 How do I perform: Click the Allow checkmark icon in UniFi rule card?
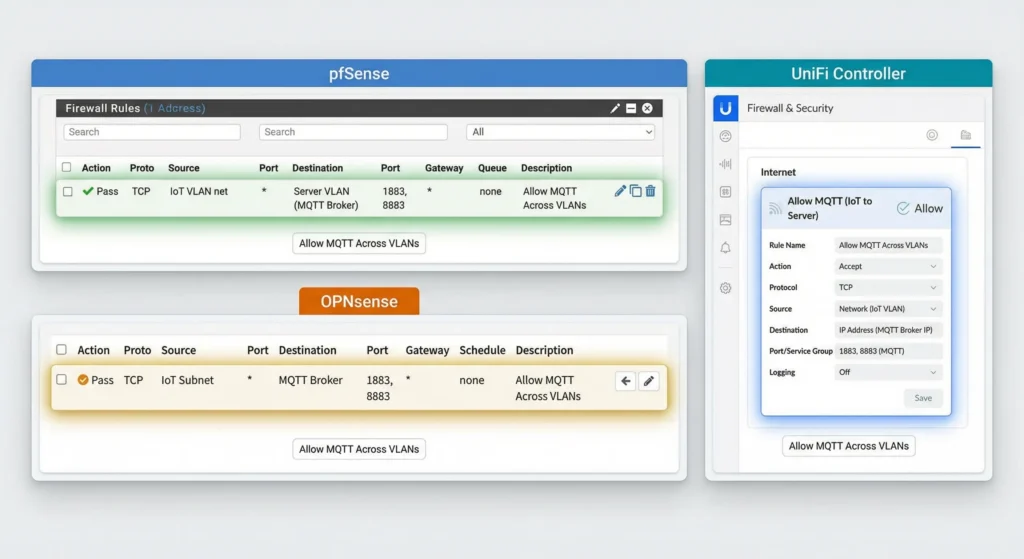[x=903, y=208]
